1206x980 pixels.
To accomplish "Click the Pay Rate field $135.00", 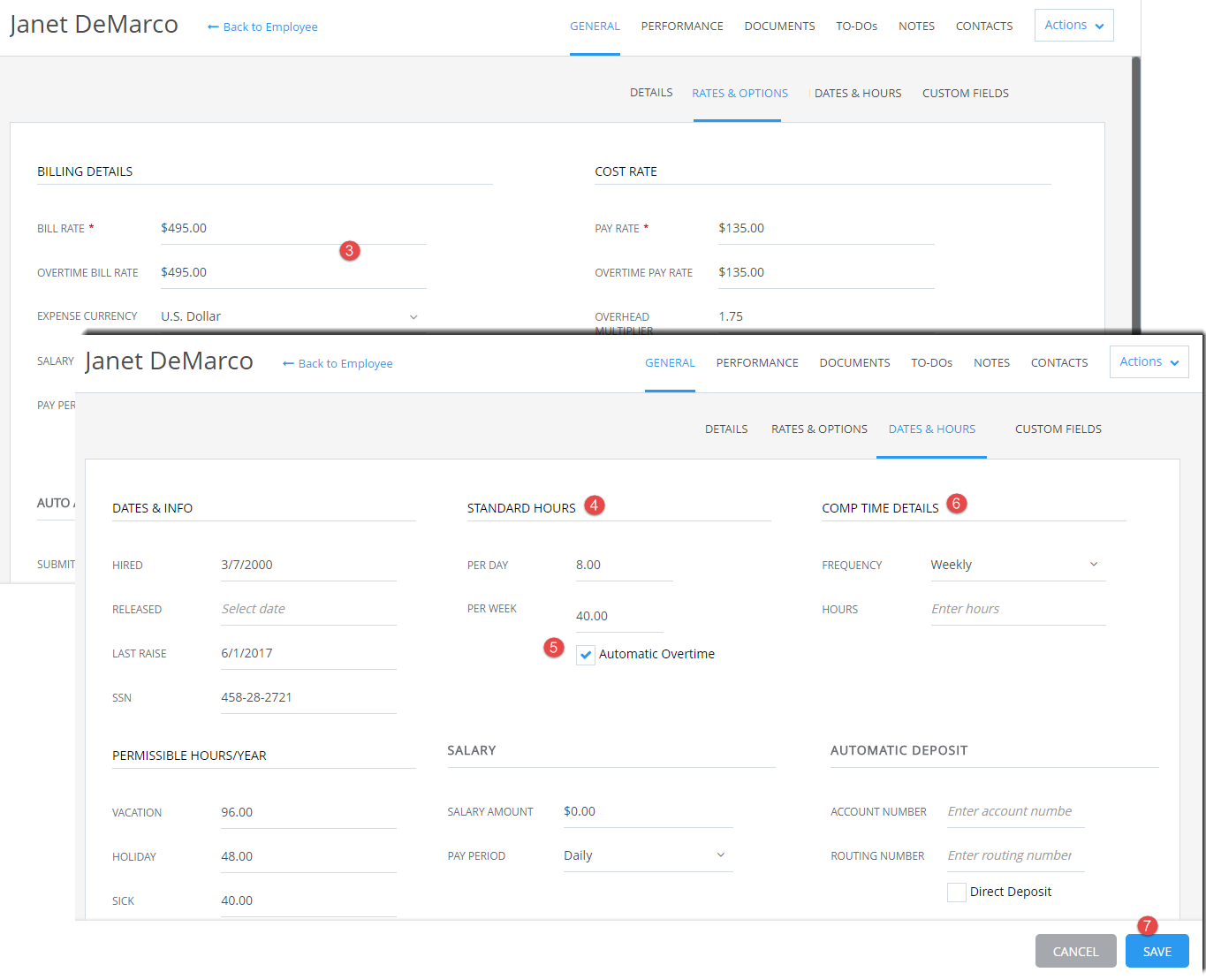I will tap(826, 228).
